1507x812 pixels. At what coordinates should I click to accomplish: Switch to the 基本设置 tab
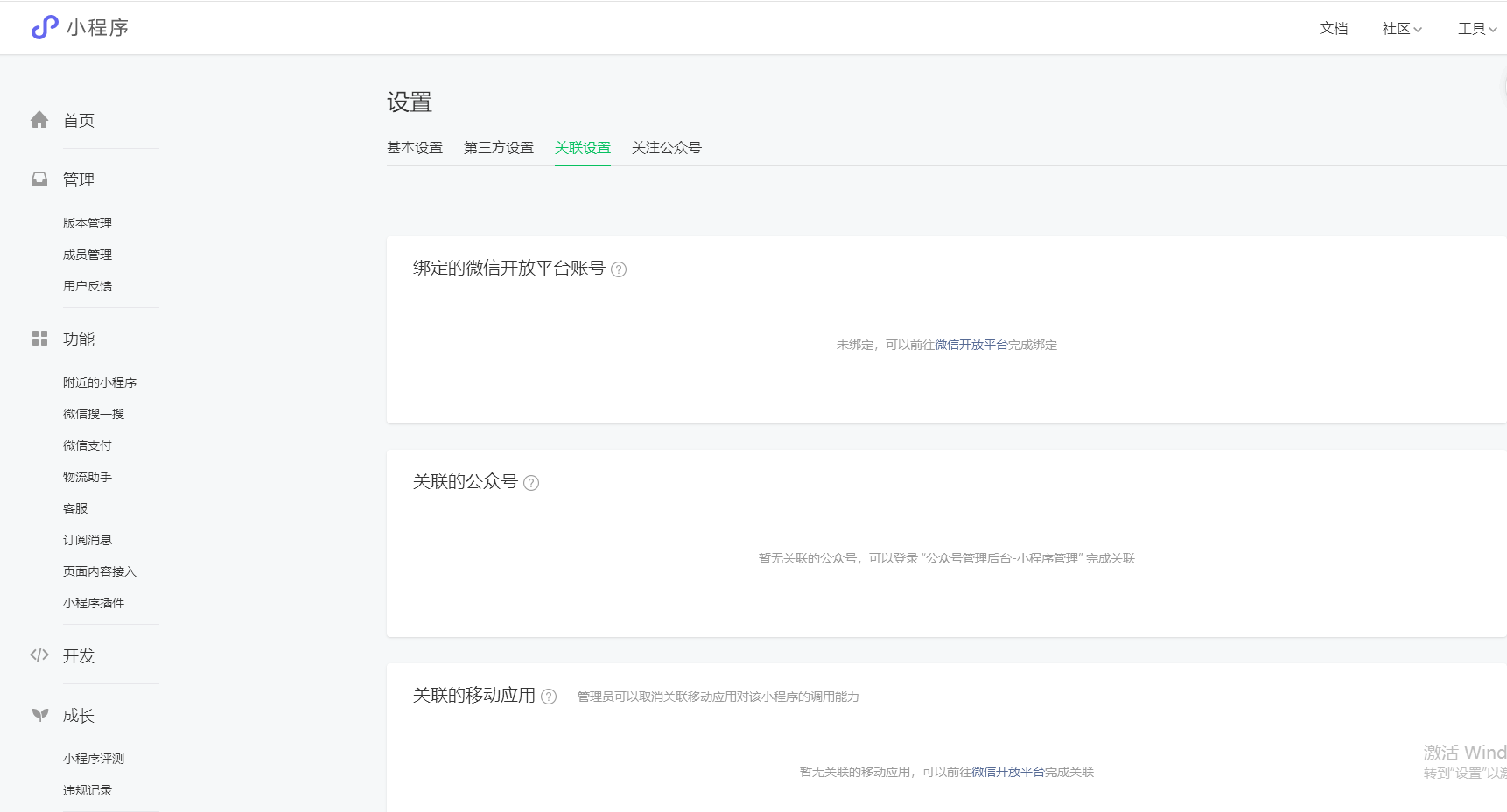tap(415, 148)
